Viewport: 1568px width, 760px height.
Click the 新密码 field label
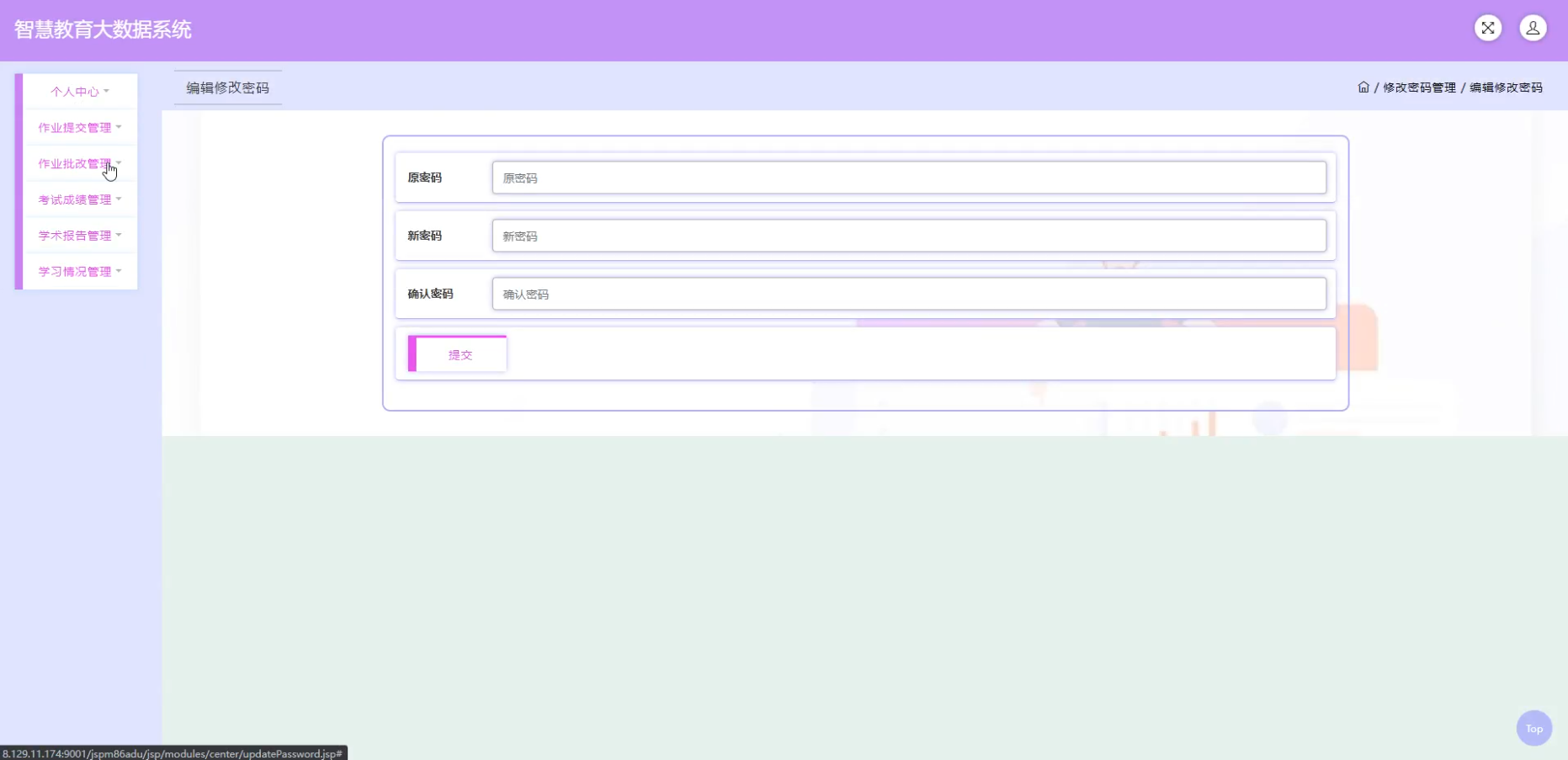click(424, 236)
